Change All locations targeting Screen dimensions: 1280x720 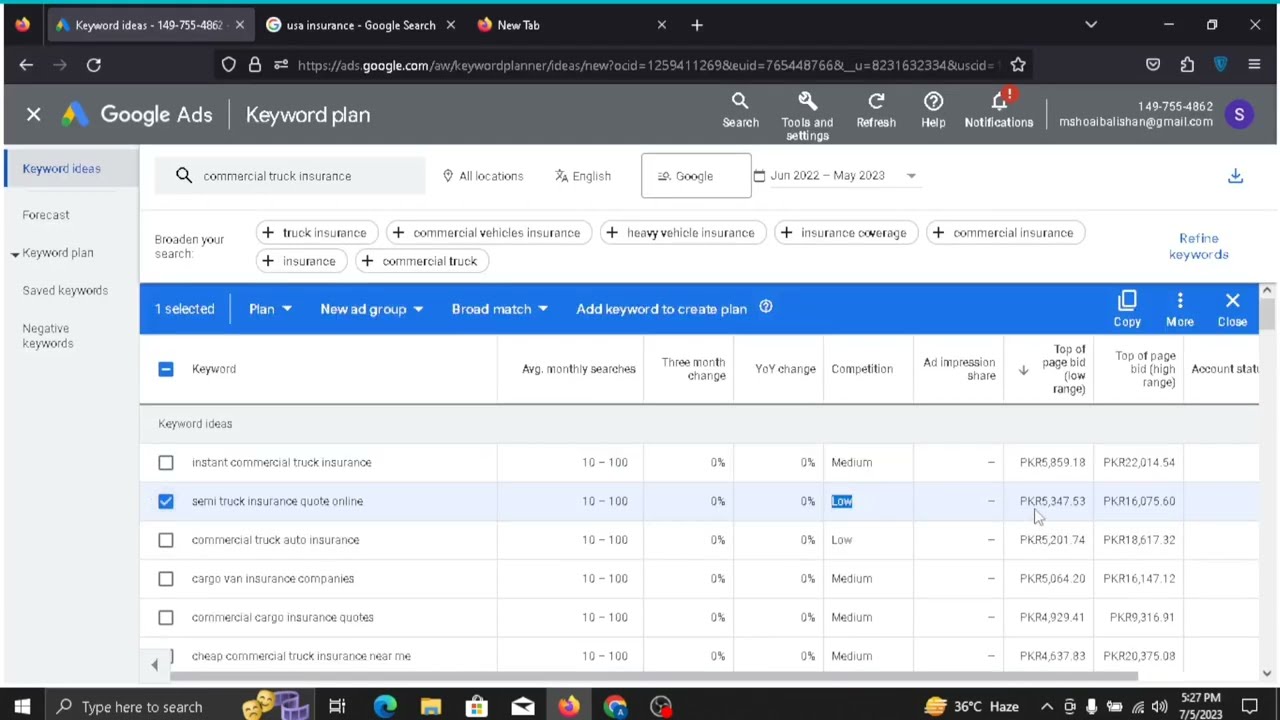pyautogui.click(x=482, y=176)
